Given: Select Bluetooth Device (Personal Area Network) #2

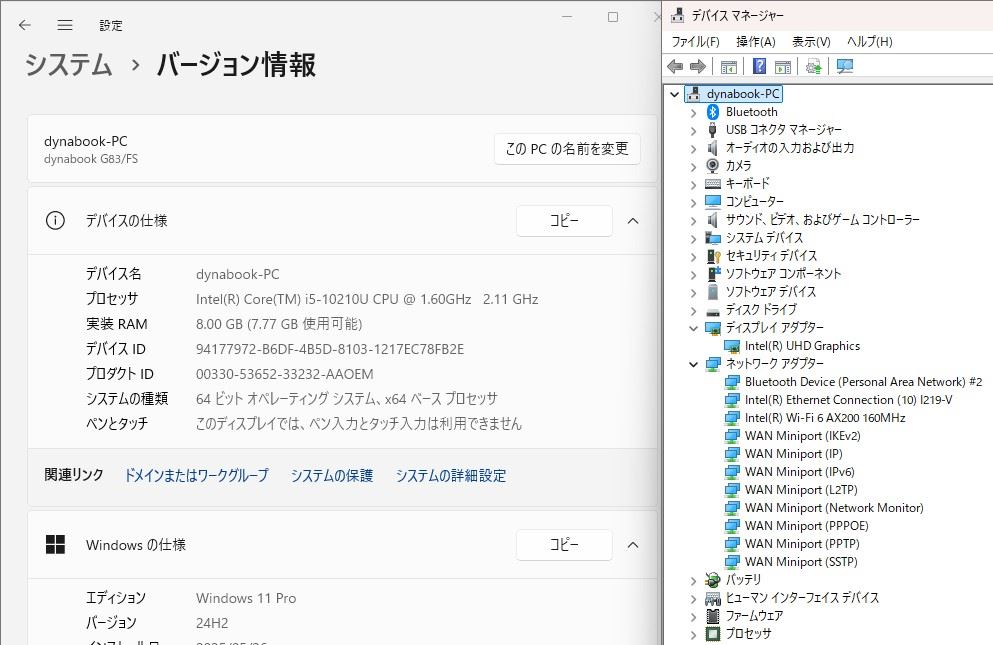Looking at the screenshot, I should click(x=863, y=382).
